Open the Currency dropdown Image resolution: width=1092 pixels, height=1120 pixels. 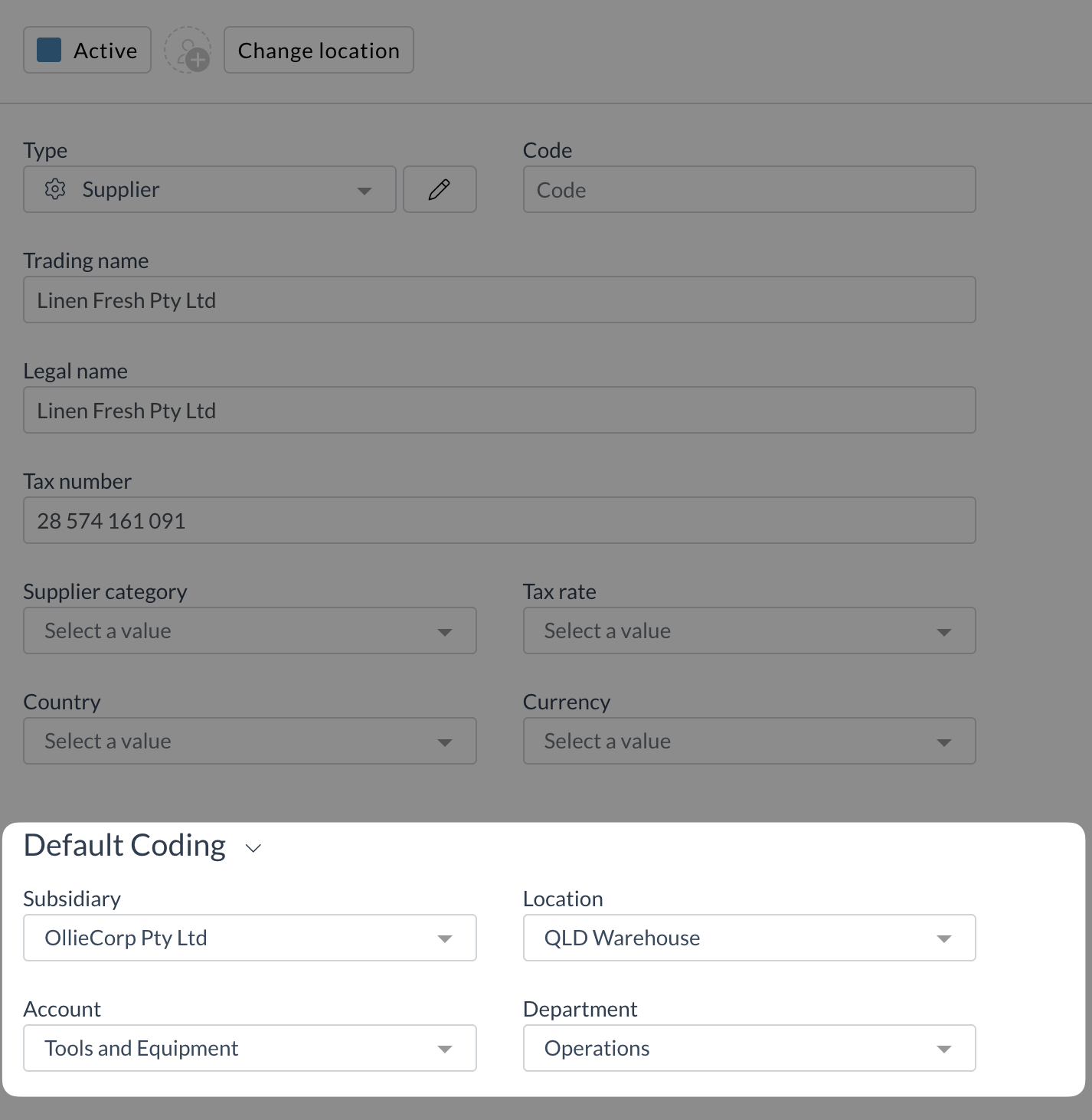tap(749, 741)
